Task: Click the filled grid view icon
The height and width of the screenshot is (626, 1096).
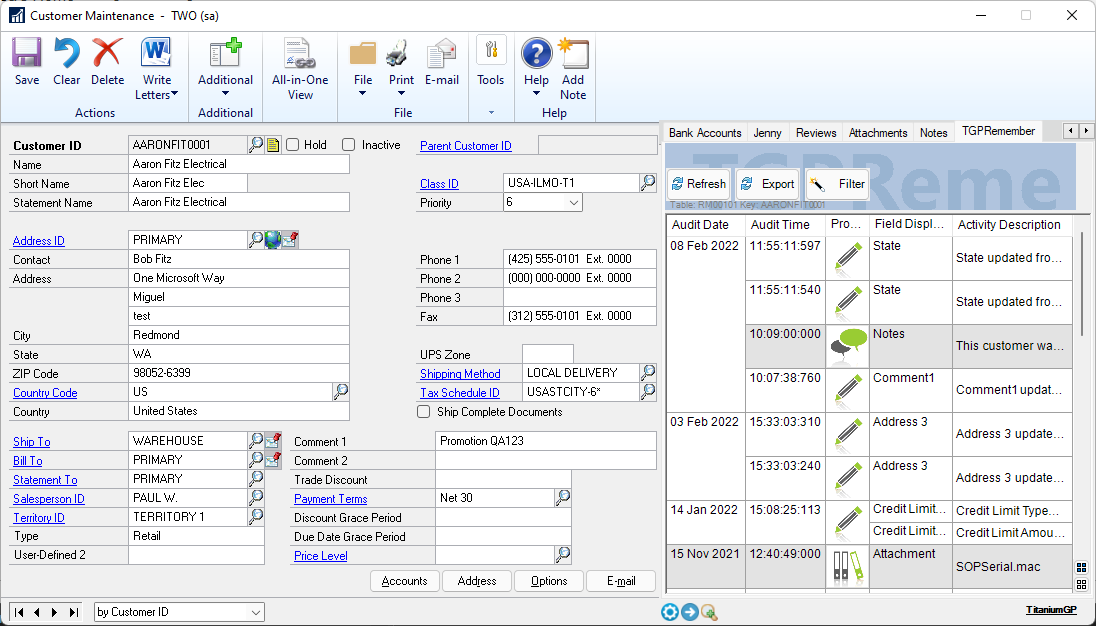Action: tap(1081, 568)
